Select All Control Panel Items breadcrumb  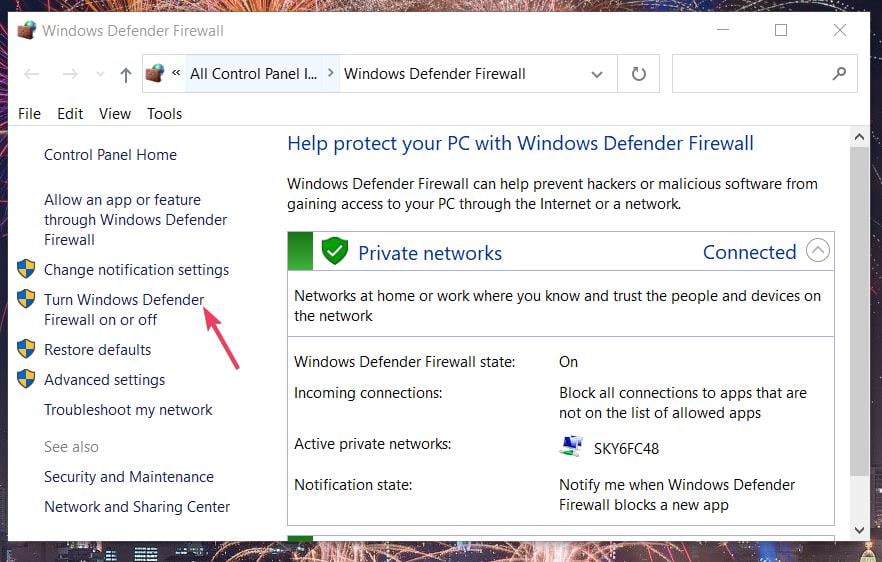tap(253, 74)
